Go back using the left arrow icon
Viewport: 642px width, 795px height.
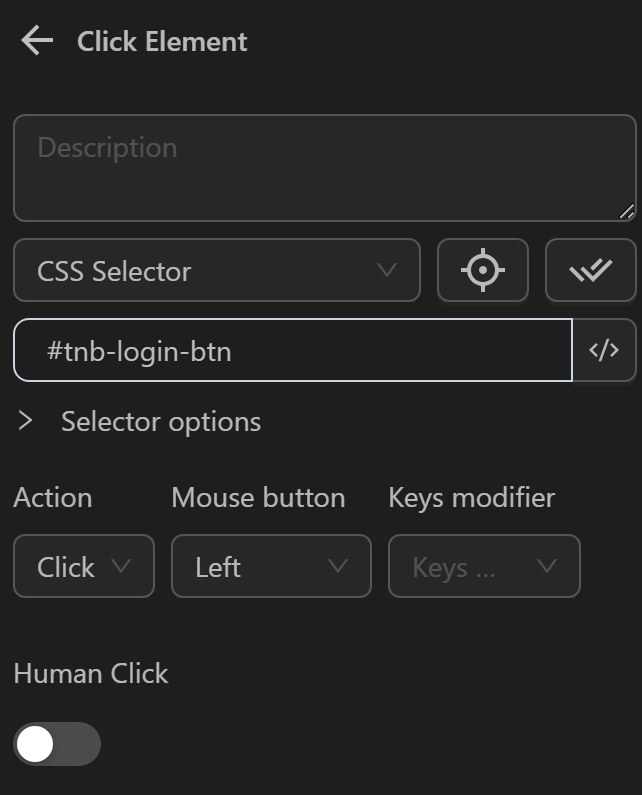(x=37, y=41)
